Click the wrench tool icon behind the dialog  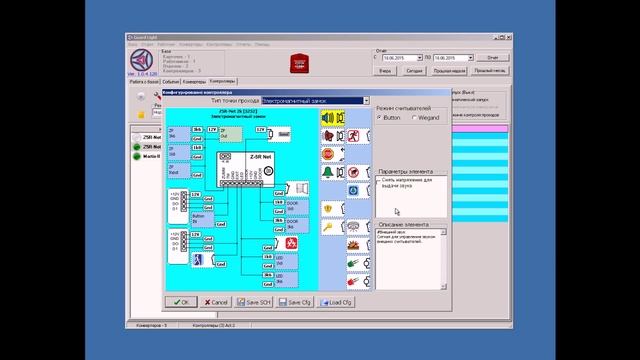(157, 96)
